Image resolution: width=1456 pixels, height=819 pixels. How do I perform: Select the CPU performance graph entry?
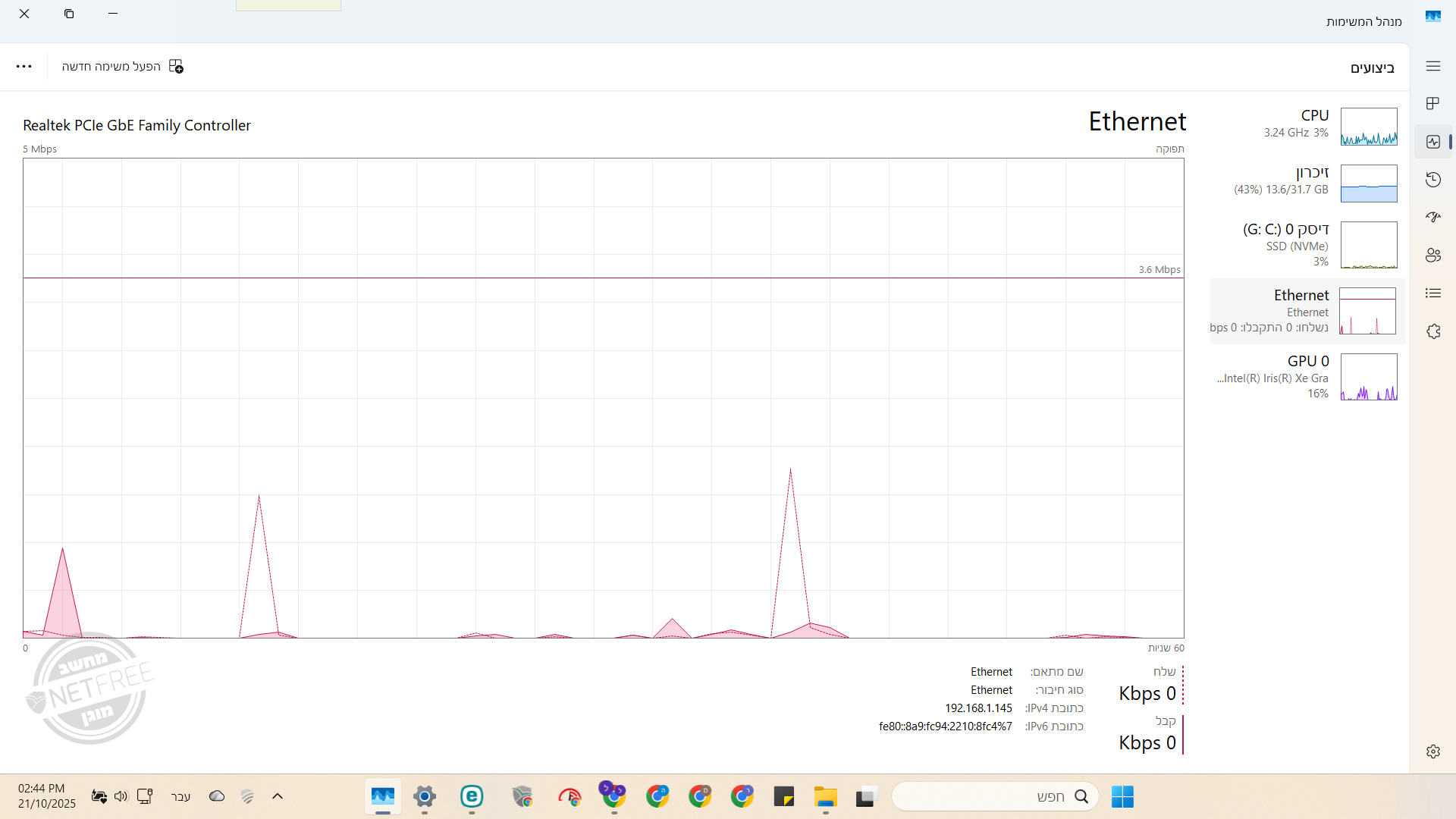(1306, 126)
